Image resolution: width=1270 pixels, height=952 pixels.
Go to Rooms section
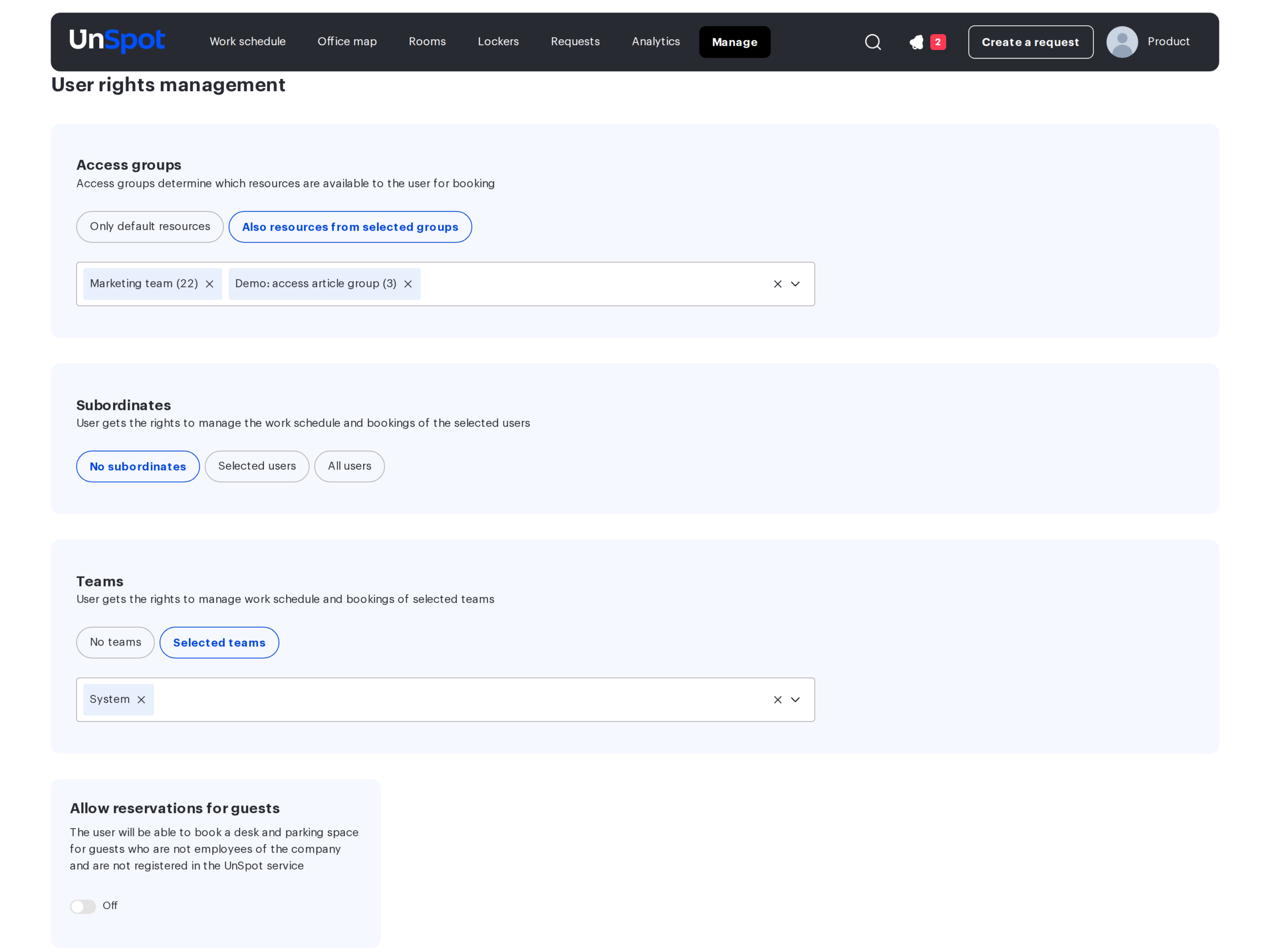click(427, 41)
